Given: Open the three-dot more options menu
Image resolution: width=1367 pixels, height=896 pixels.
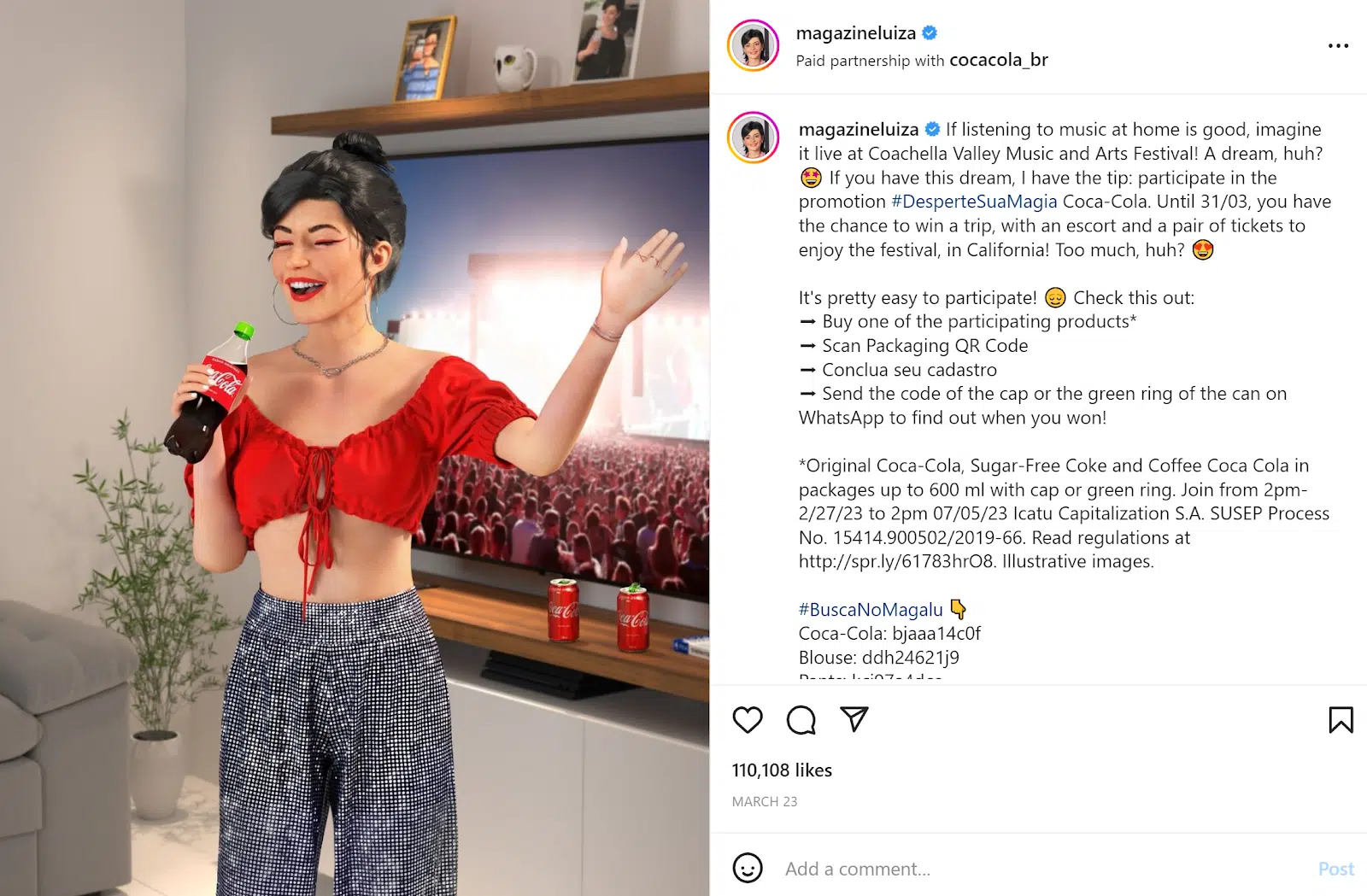Looking at the screenshot, I should (1338, 45).
